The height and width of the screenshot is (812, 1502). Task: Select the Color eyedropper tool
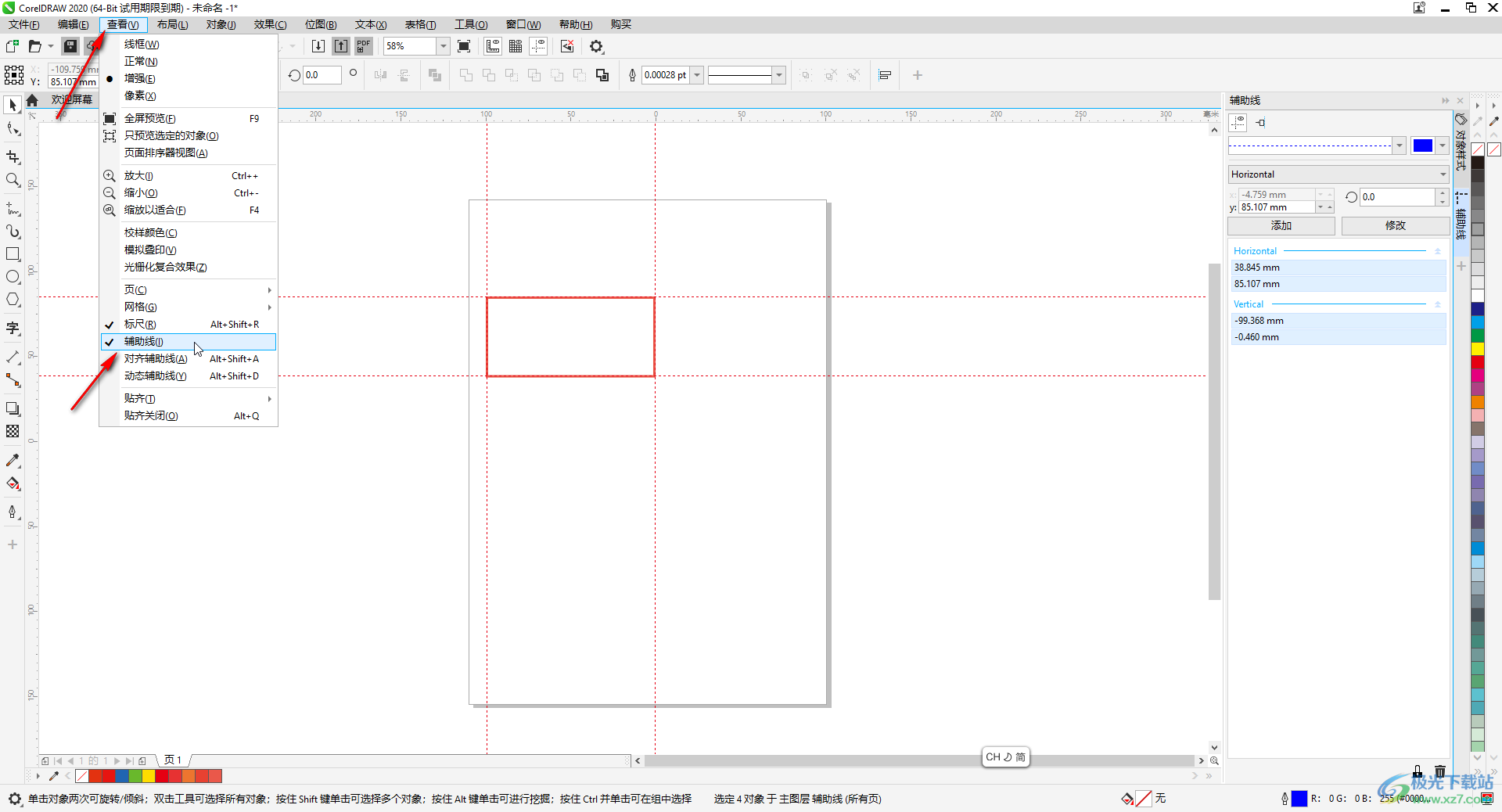tap(13, 460)
